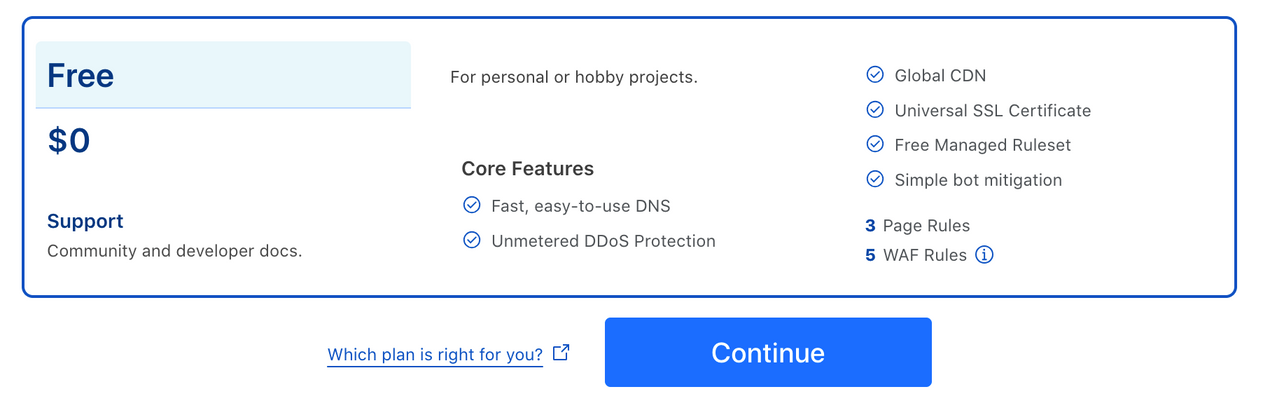Click the Universal SSL Certificate label
Screen dimensions: 1263x408
(992, 111)
